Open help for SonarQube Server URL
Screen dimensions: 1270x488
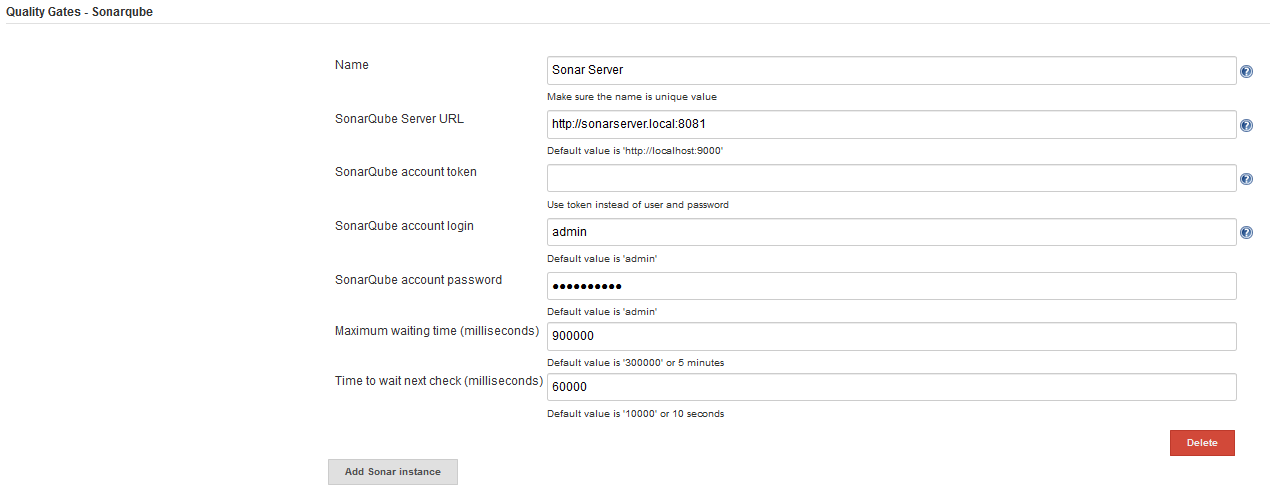coord(1247,126)
